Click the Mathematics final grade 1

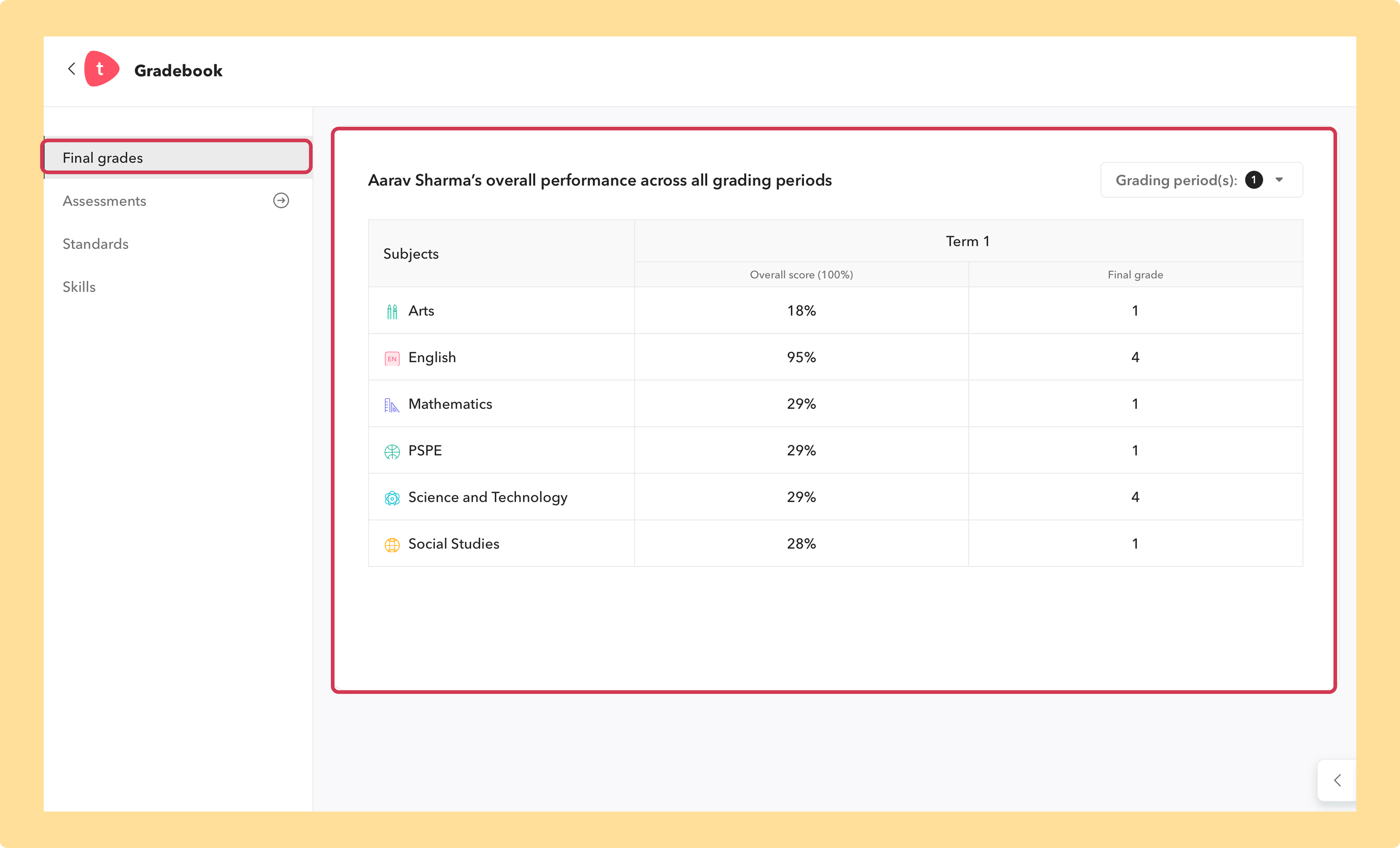[1135, 404]
